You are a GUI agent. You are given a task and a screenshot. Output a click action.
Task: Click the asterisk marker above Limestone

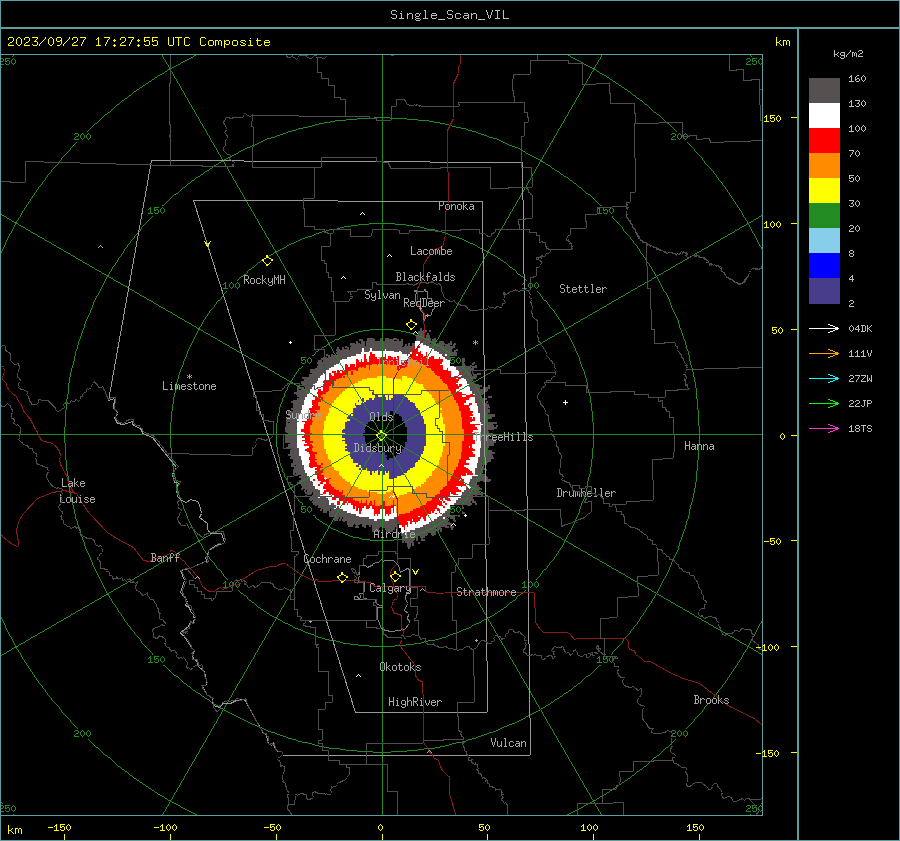click(189, 377)
